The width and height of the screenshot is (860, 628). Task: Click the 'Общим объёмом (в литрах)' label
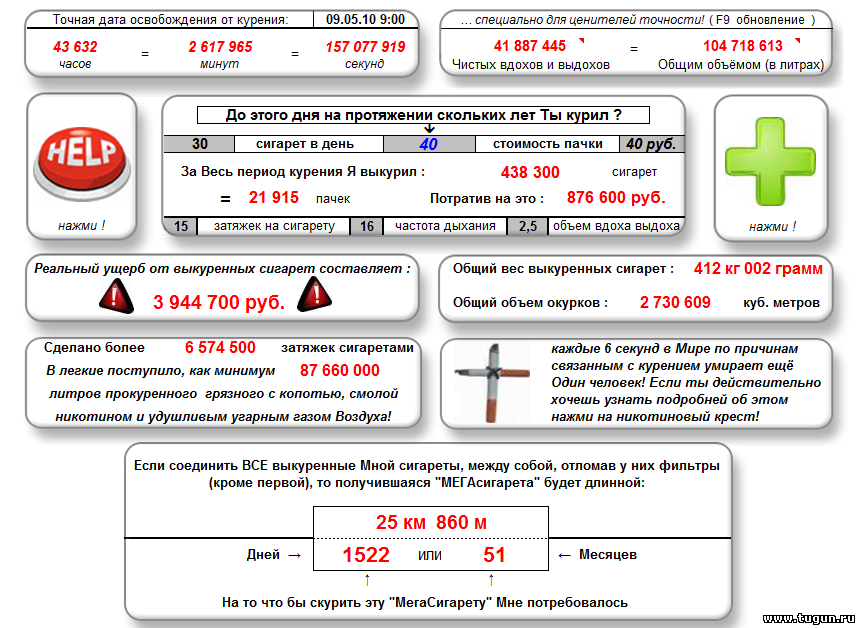click(741, 65)
